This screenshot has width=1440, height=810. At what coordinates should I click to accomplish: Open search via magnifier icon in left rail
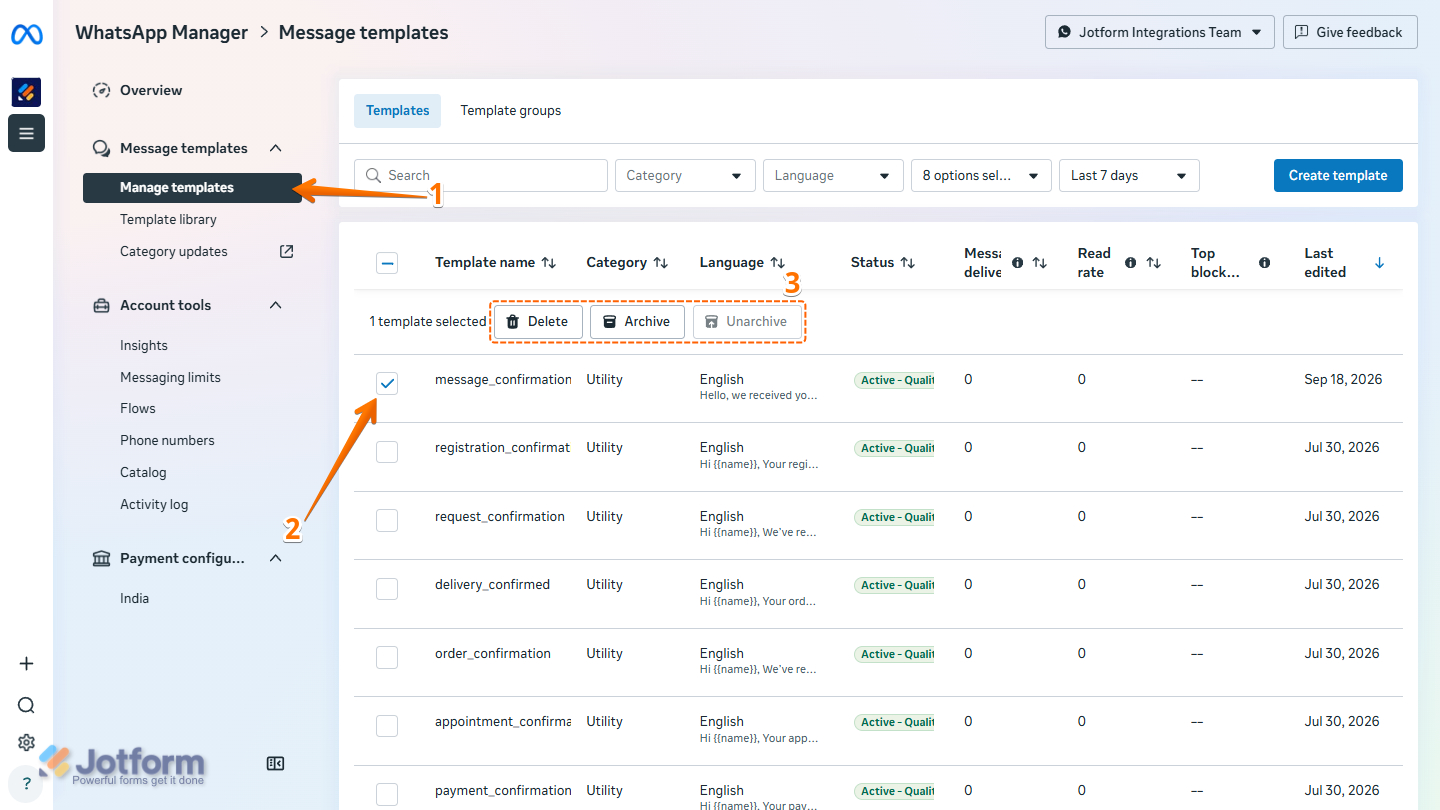tap(26, 705)
